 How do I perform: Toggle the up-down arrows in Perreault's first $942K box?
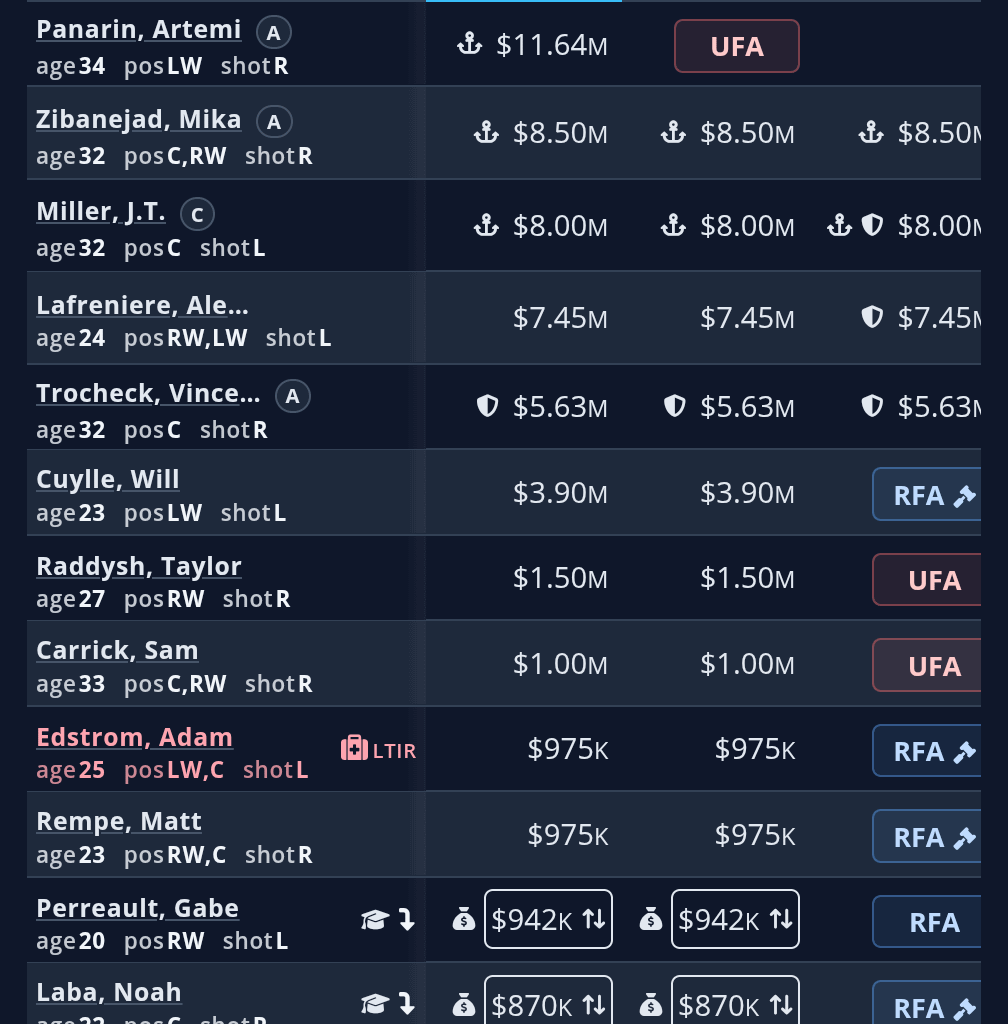coord(594,920)
